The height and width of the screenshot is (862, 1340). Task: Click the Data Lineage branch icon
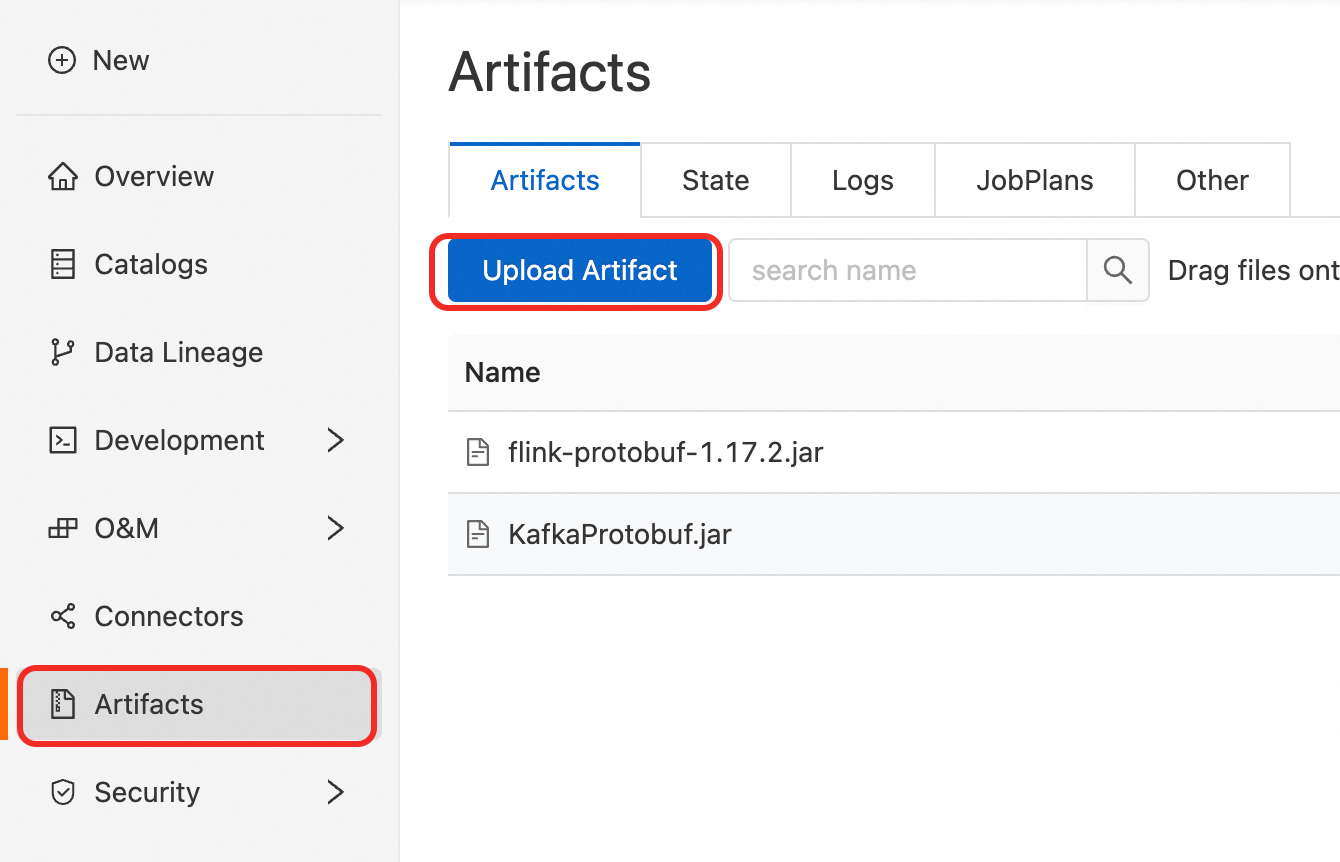(63, 353)
